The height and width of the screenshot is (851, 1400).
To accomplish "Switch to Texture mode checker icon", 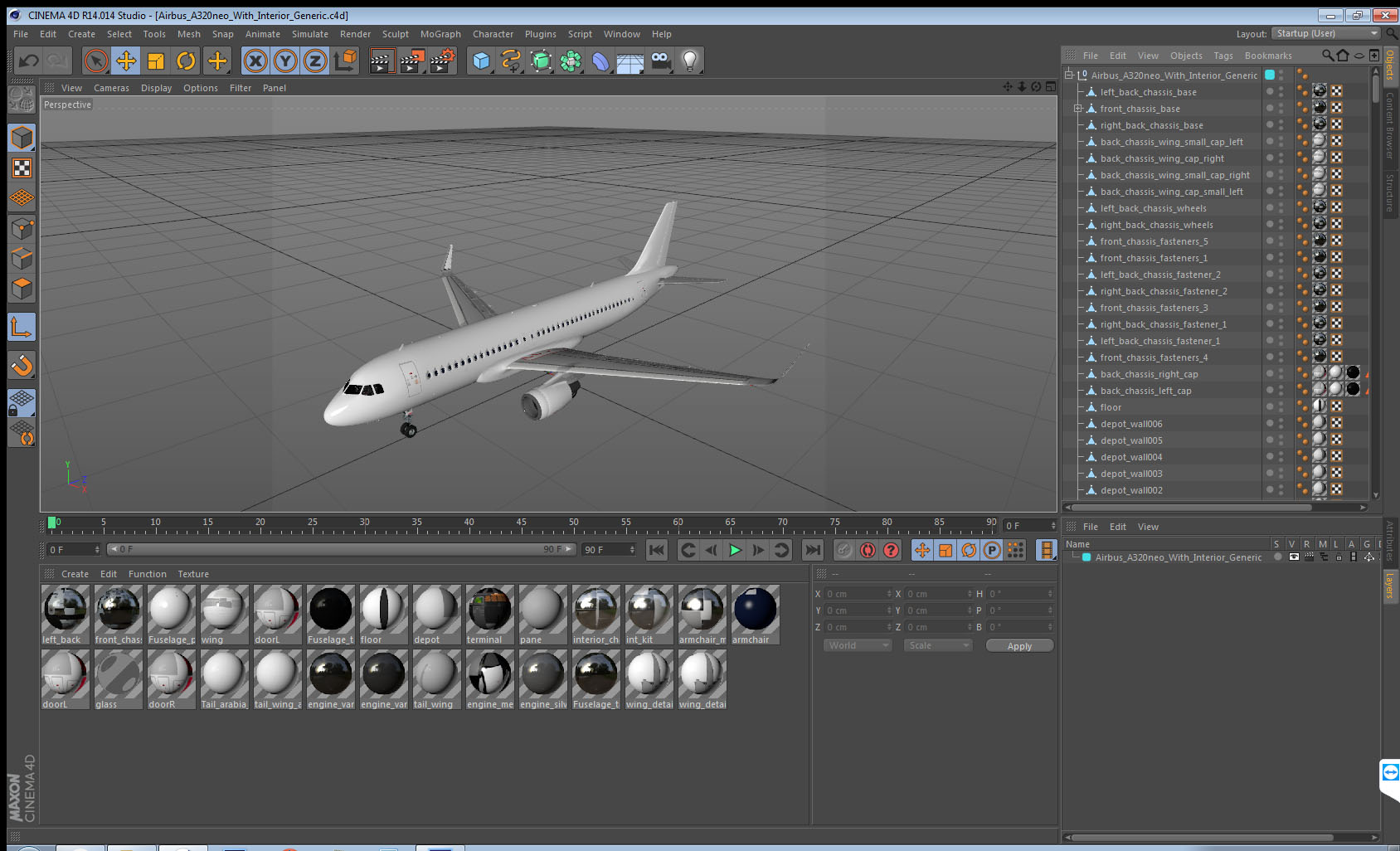I will click(22, 168).
